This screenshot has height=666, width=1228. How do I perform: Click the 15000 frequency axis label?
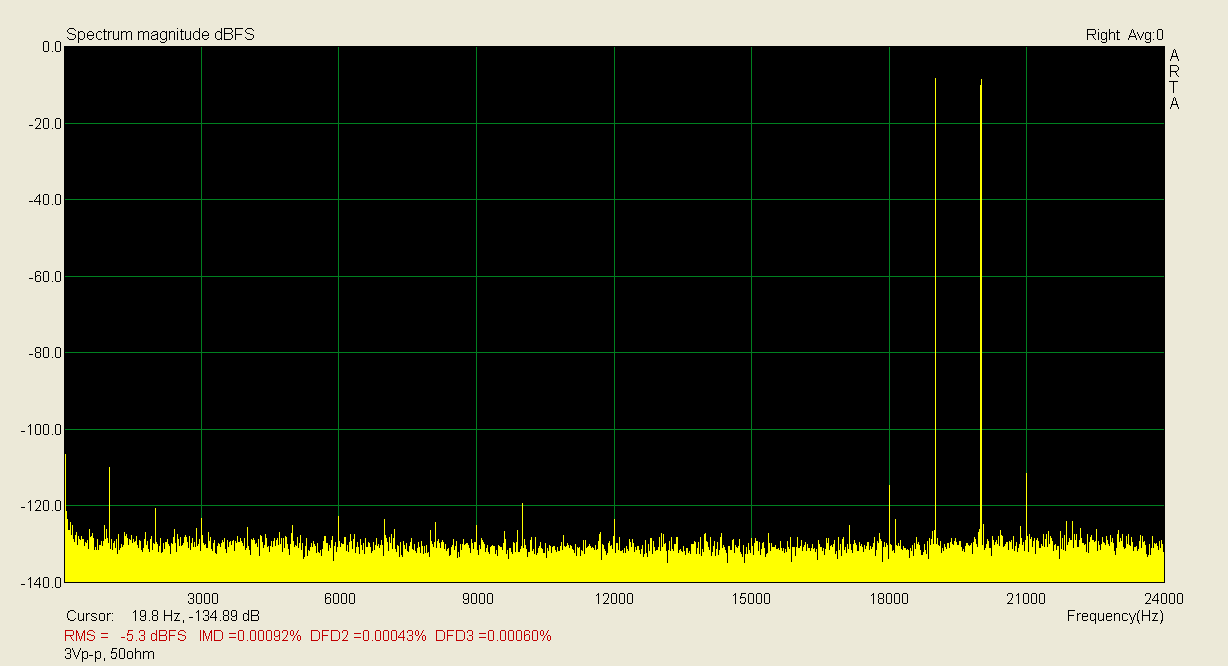(x=751, y=598)
